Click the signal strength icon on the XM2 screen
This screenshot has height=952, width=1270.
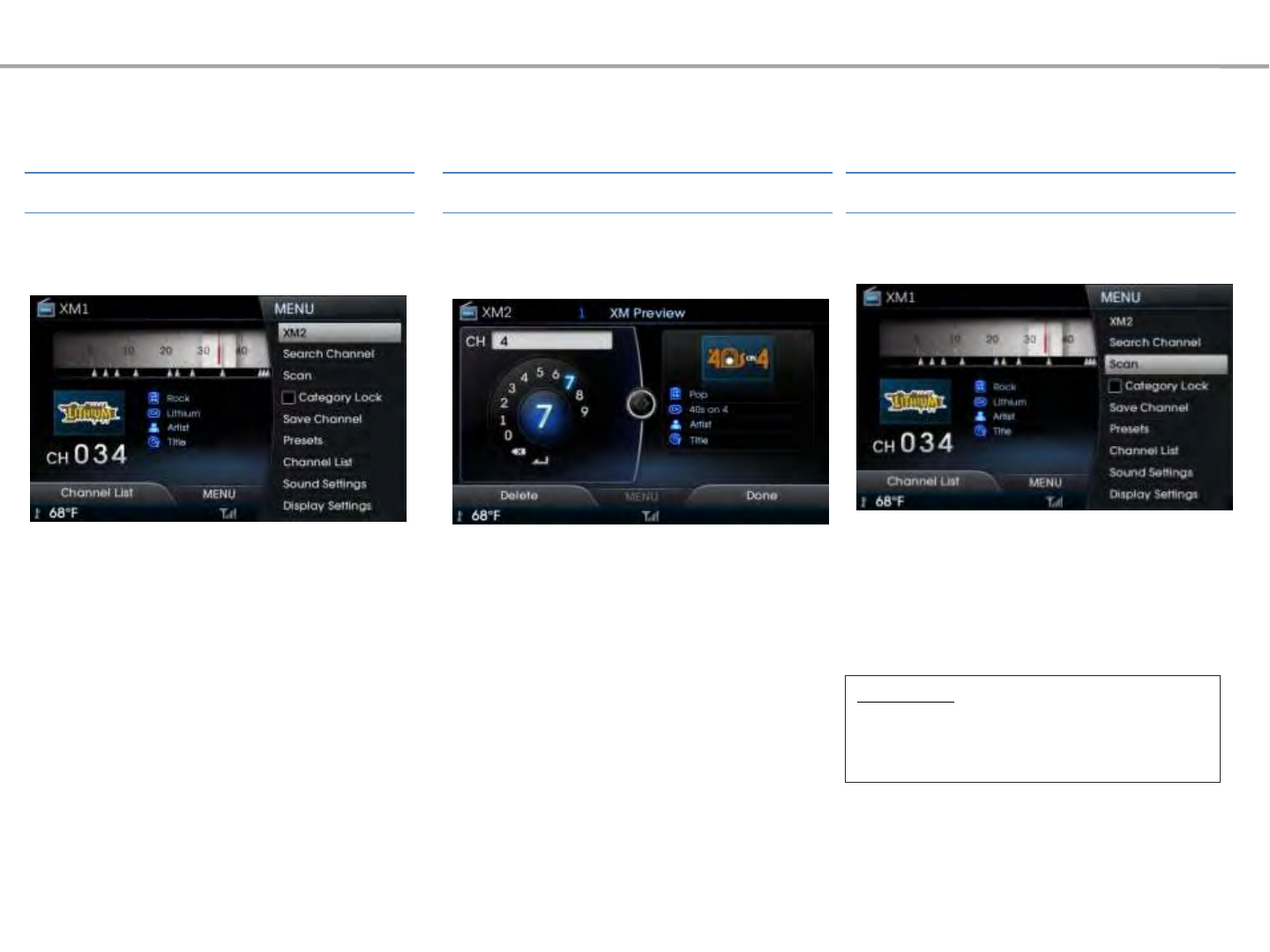point(651,517)
